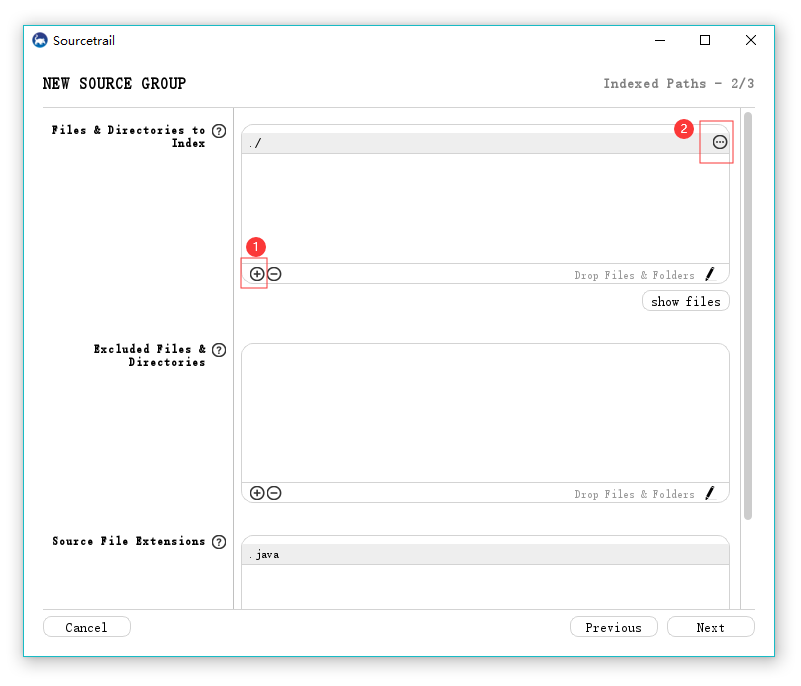Screen dimensions: 801x686
Task: Show help for Source File Extensions
Action: tap(219, 542)
